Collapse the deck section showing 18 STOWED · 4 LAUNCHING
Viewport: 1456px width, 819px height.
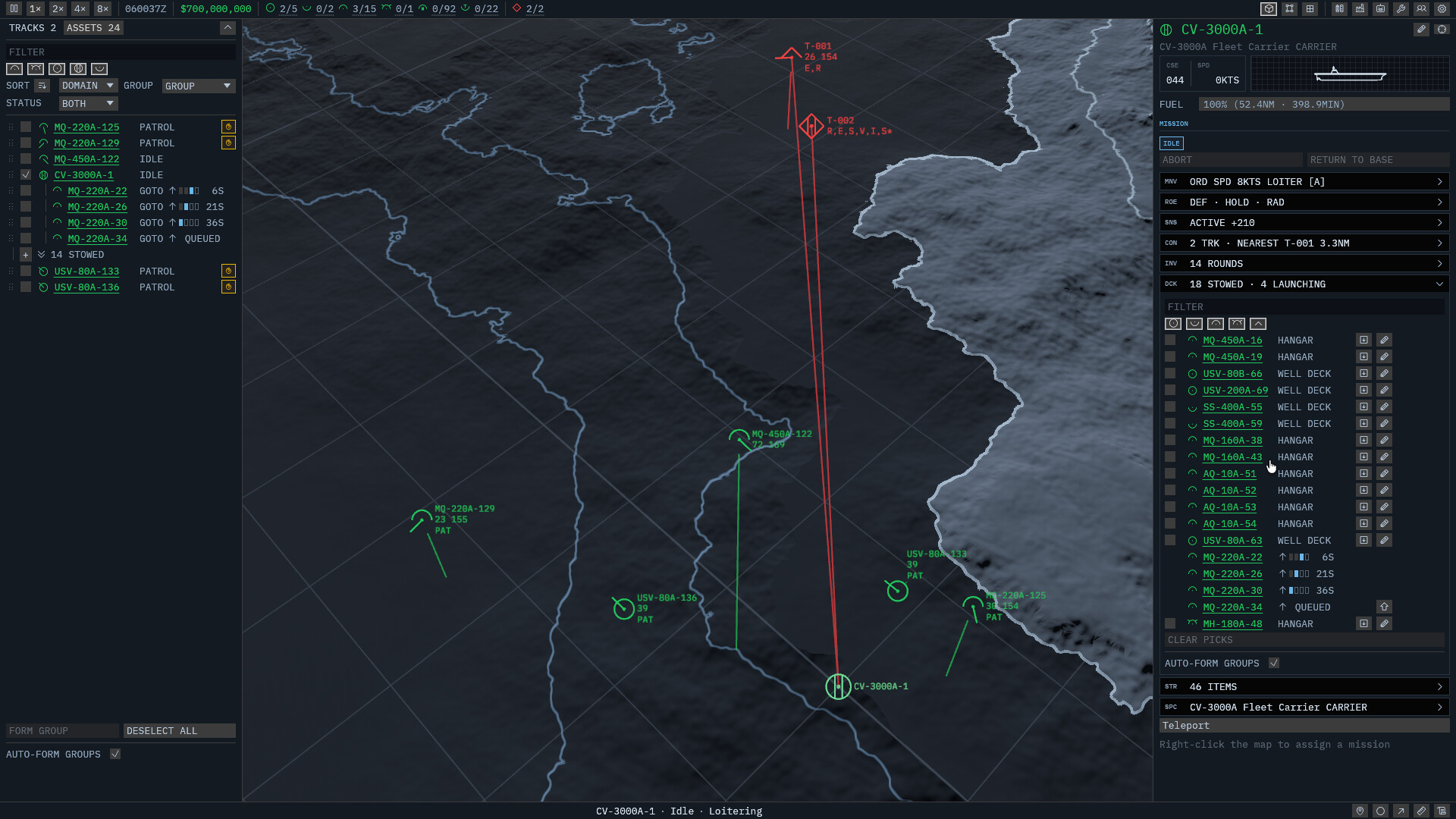pyautogui.click(x=1304, y=284)
